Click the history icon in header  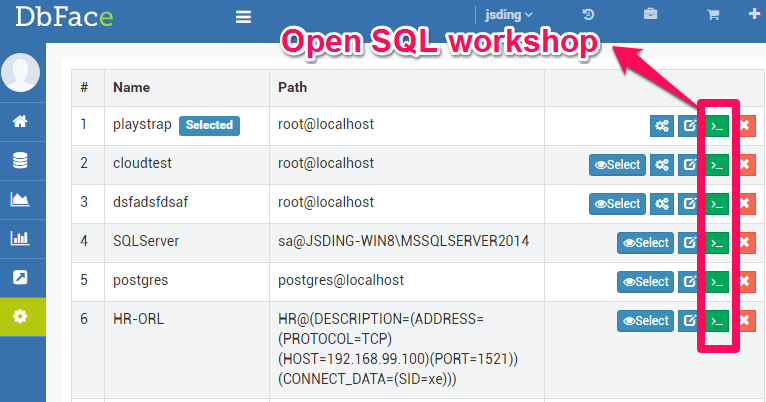[x=588, y=15]
